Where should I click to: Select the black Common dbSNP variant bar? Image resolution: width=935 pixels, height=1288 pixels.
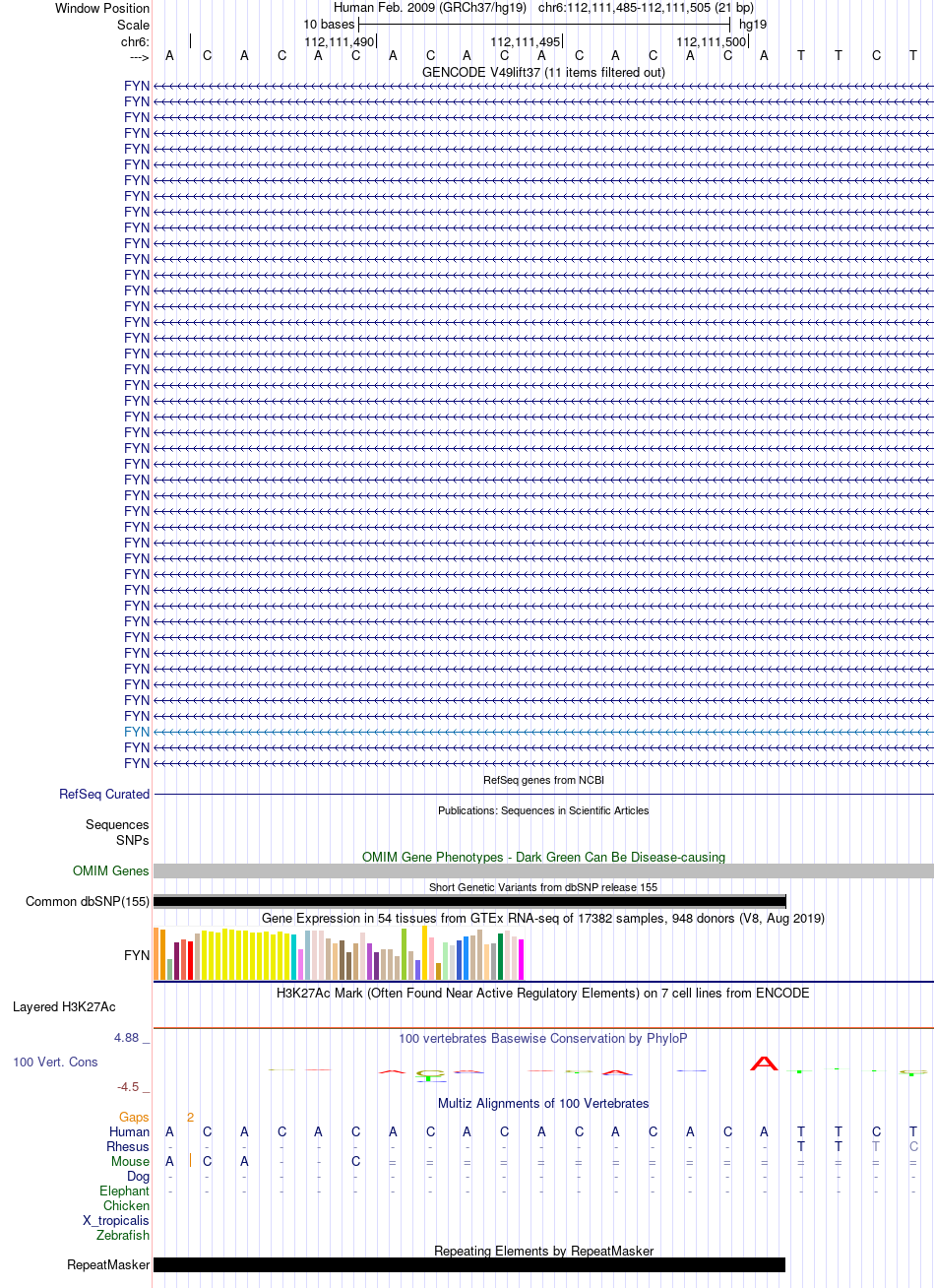pos(469,901)
